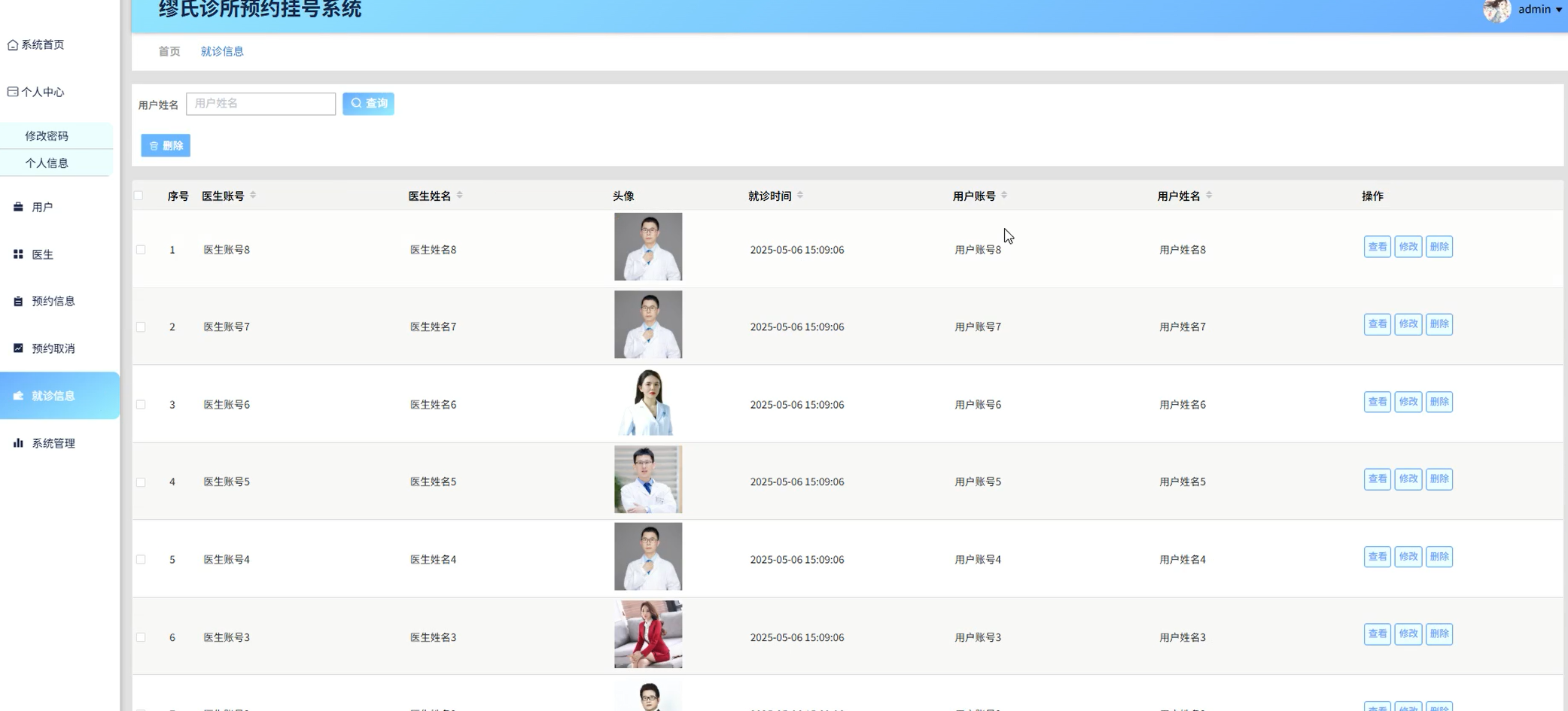Sort by the 用户账号 column

pyautogui.click(x=1004, y=196)
